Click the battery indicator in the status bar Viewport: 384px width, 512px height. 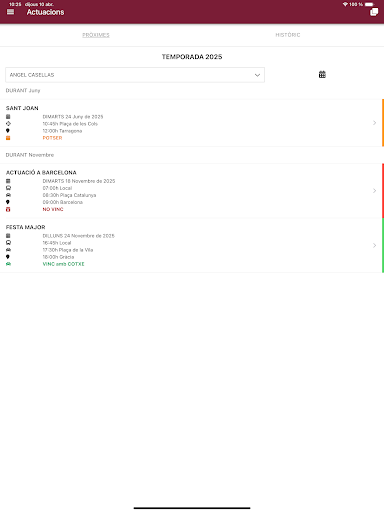pyautogui.click(x=370, y=4)
